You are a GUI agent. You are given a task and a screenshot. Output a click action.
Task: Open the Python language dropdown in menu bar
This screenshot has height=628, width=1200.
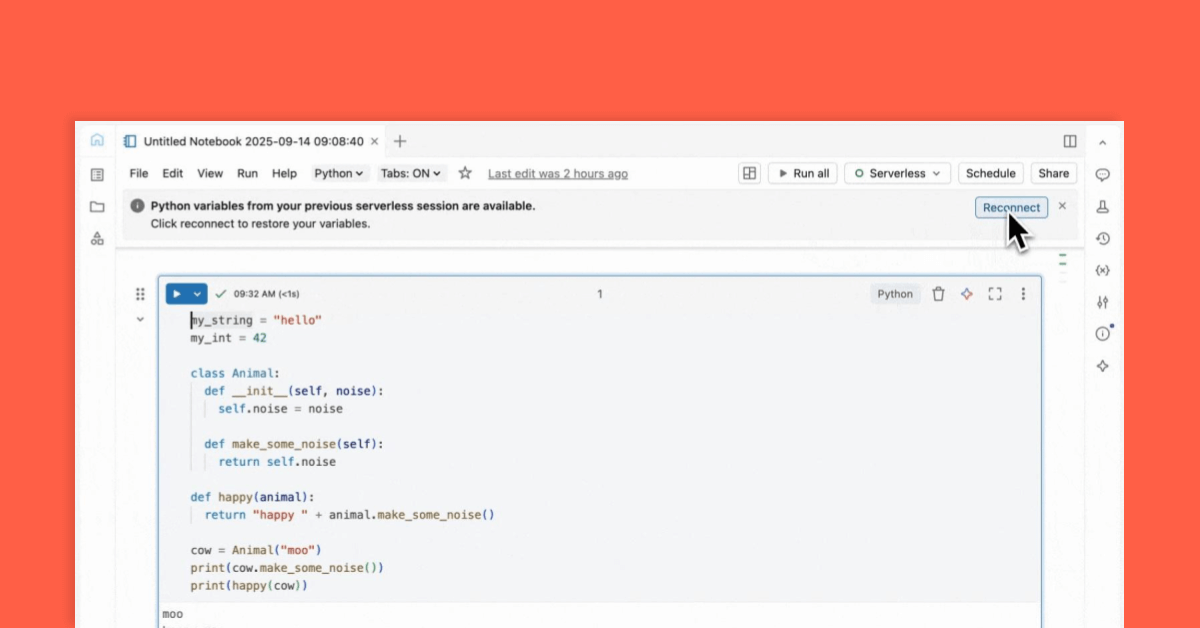click(339, 173)
